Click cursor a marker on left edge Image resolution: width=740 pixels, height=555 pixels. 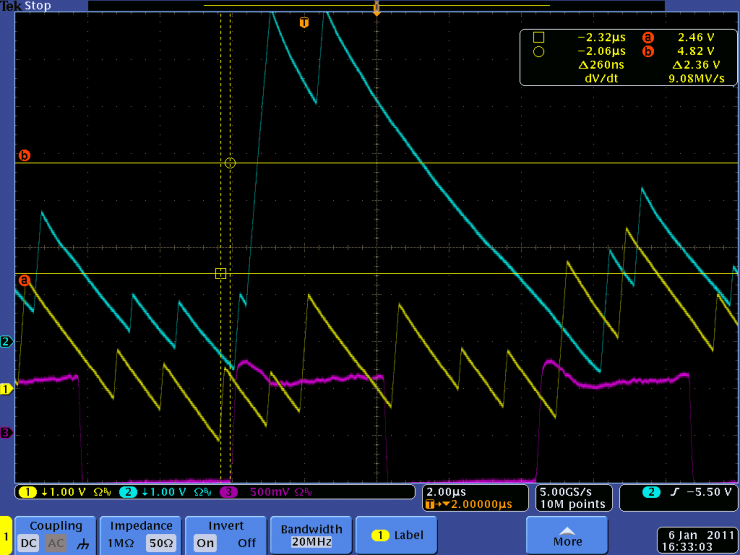pos(24,281)
